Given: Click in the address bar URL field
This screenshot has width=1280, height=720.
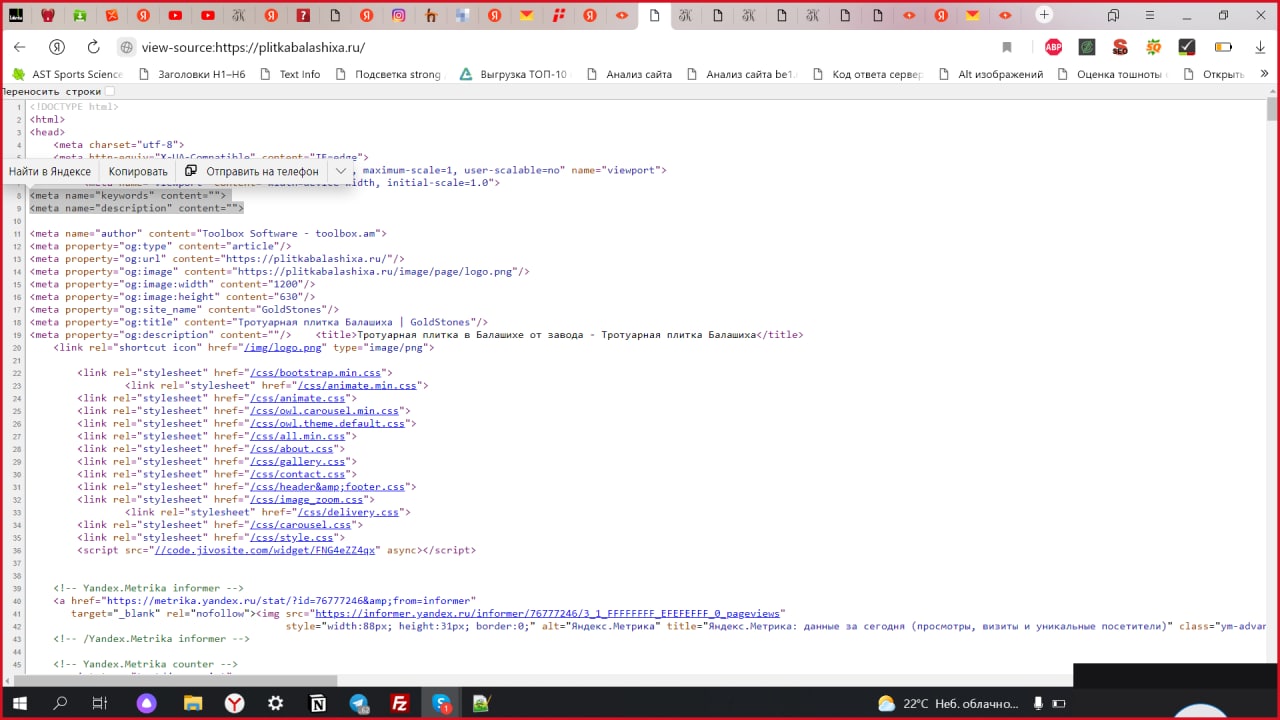Looking at the screenshot, I should click(500, 47).
